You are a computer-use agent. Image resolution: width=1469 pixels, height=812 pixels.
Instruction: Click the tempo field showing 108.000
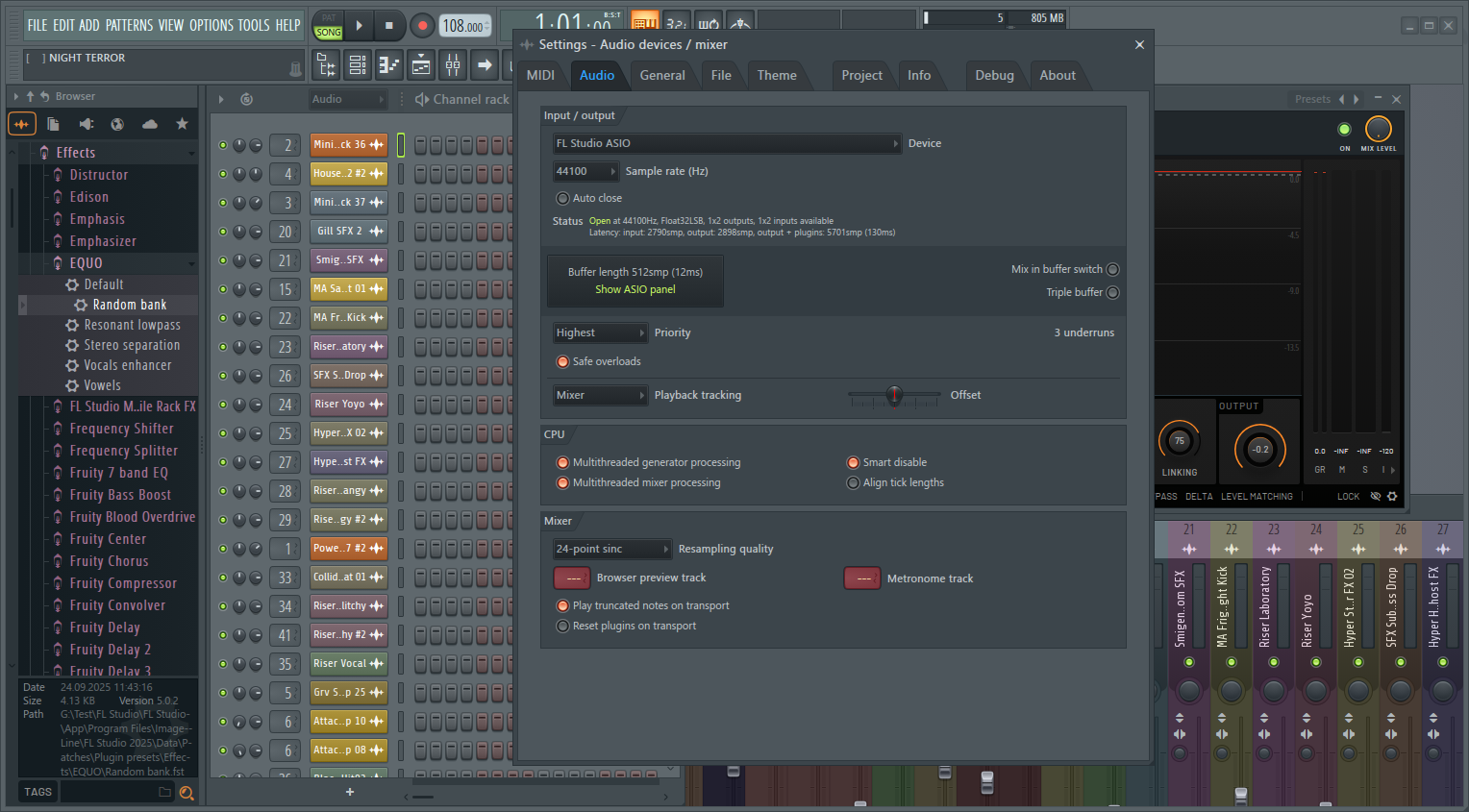[x=465, y=26]
